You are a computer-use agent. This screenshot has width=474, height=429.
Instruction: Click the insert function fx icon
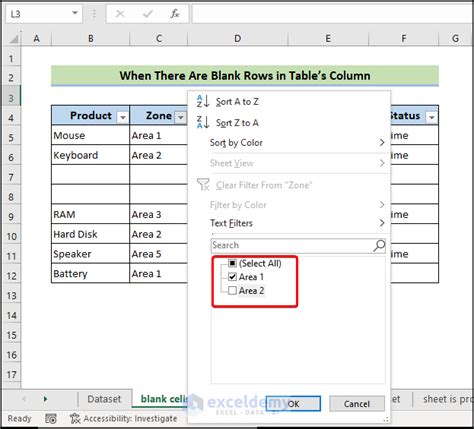click(x=175, y=14)
